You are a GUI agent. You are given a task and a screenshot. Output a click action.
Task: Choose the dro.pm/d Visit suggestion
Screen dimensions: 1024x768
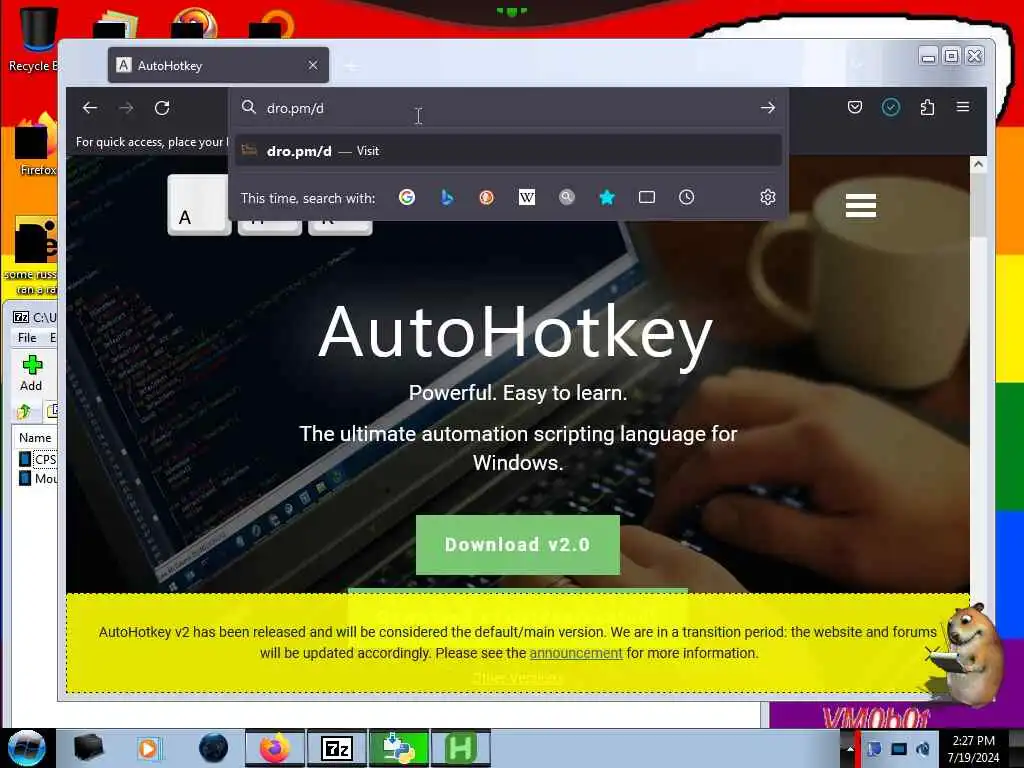click(508, 151)
